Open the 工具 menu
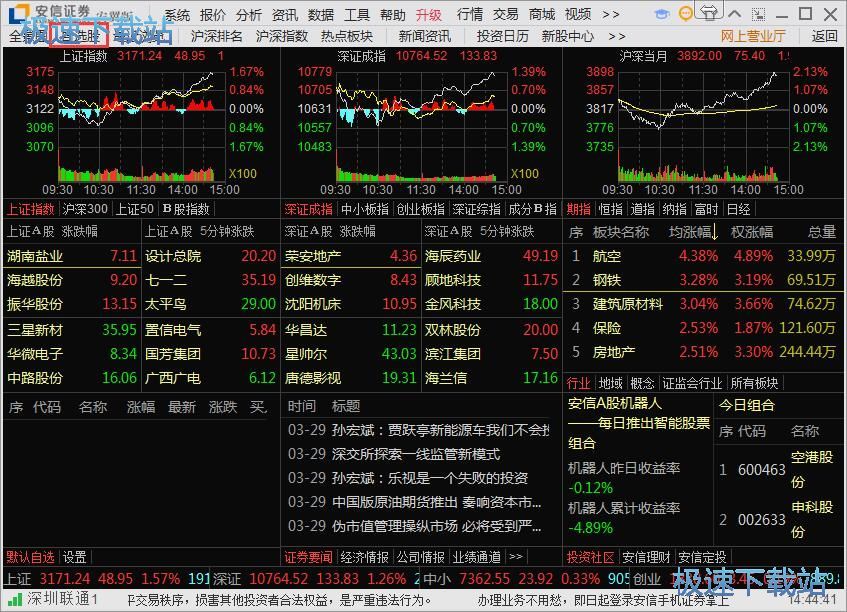 click(x=357, y=15)
